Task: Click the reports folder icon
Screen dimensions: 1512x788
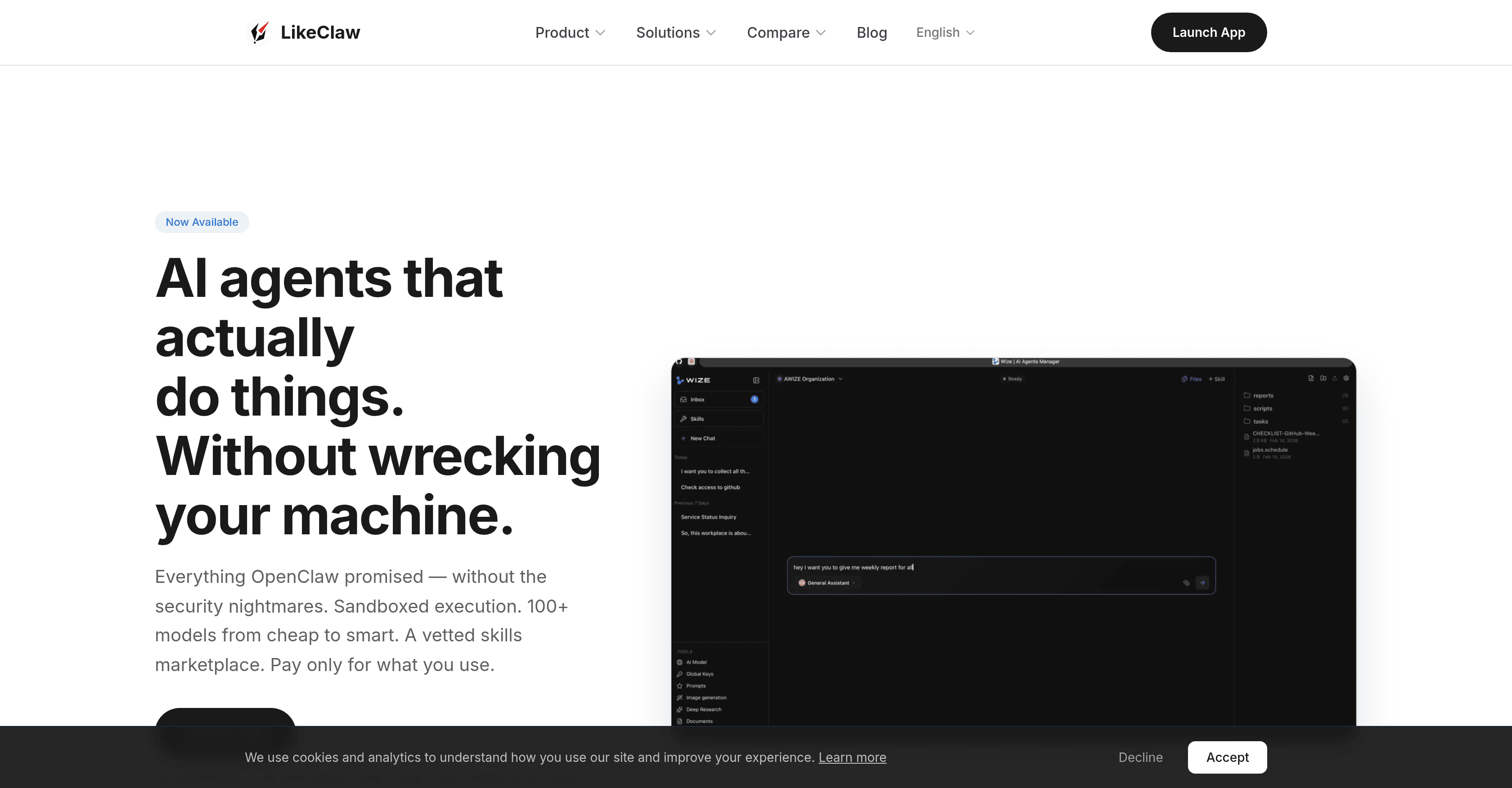Action: 1246,395
